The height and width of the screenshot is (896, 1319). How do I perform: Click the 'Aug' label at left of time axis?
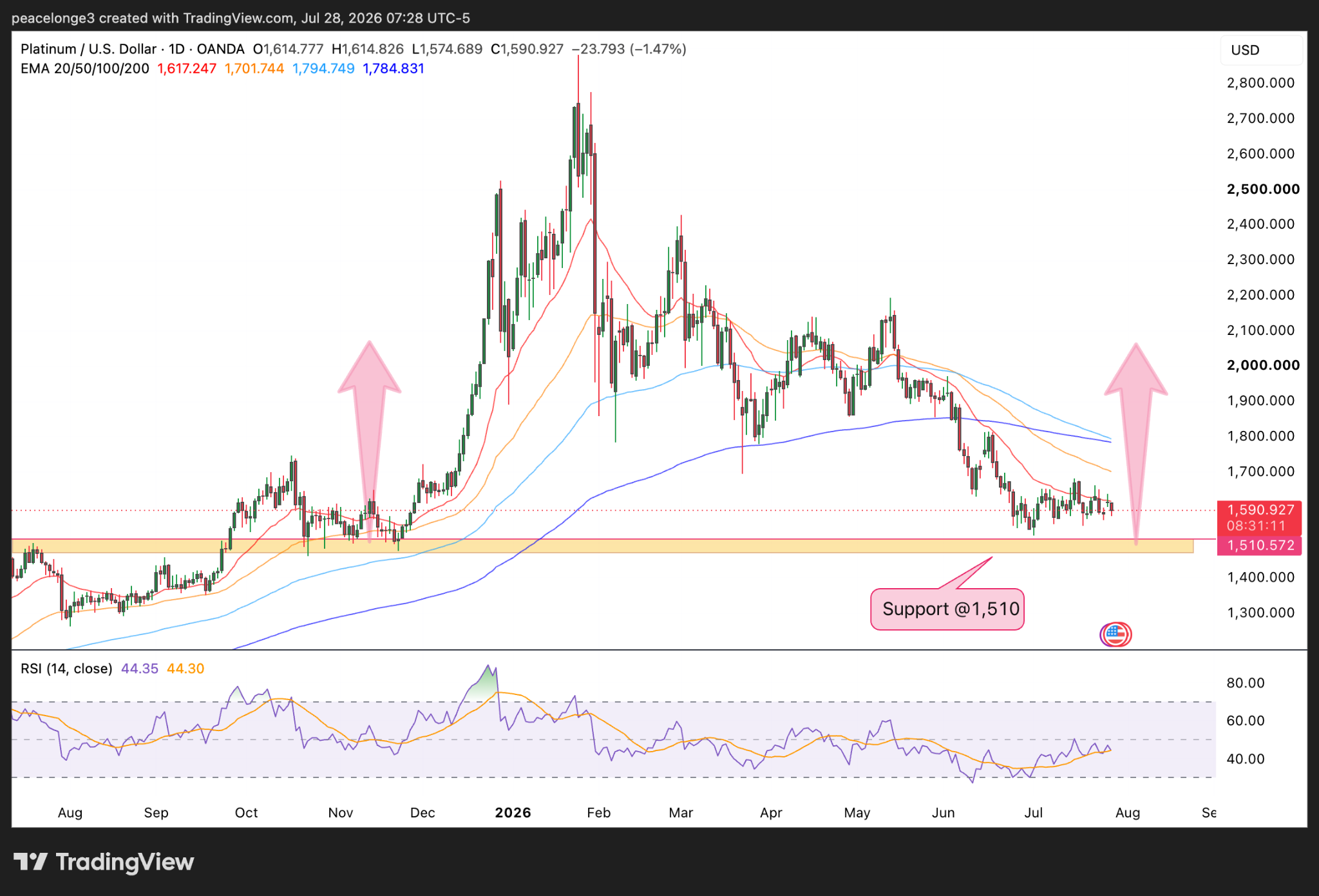point(70,812)
